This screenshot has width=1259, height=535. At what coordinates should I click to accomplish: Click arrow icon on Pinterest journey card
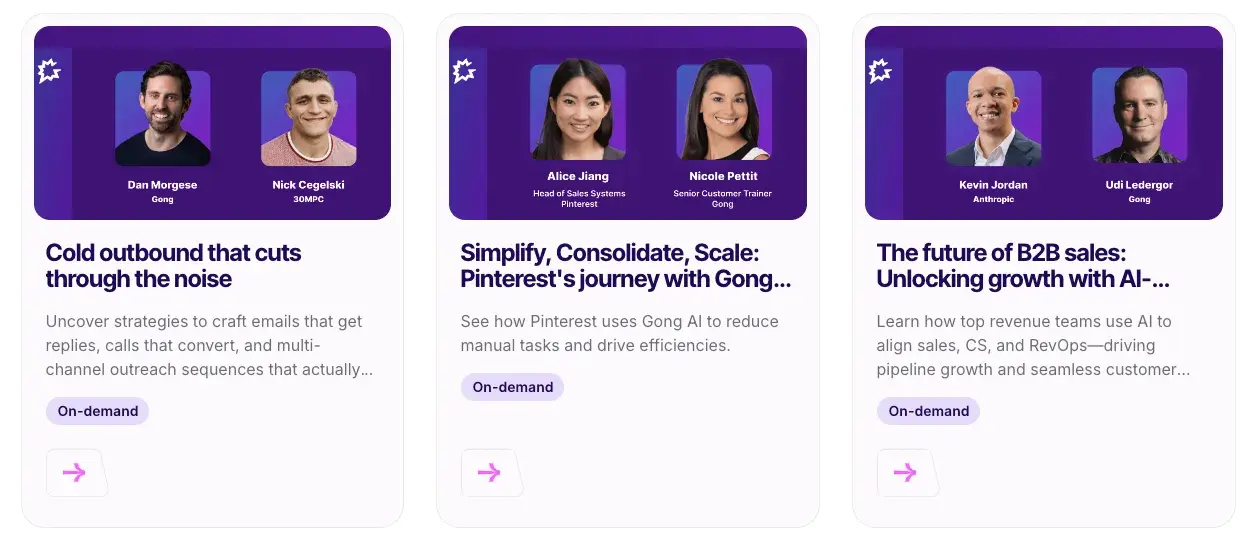click(x=491, y=473)
